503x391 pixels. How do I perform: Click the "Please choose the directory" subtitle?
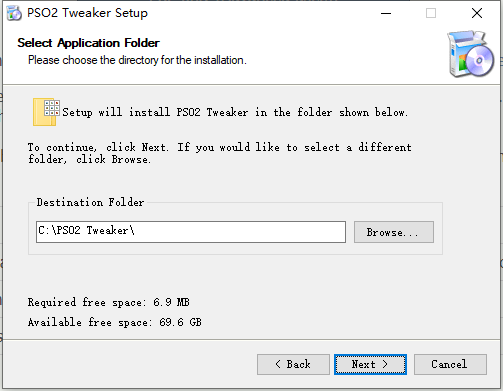point(137,60)
